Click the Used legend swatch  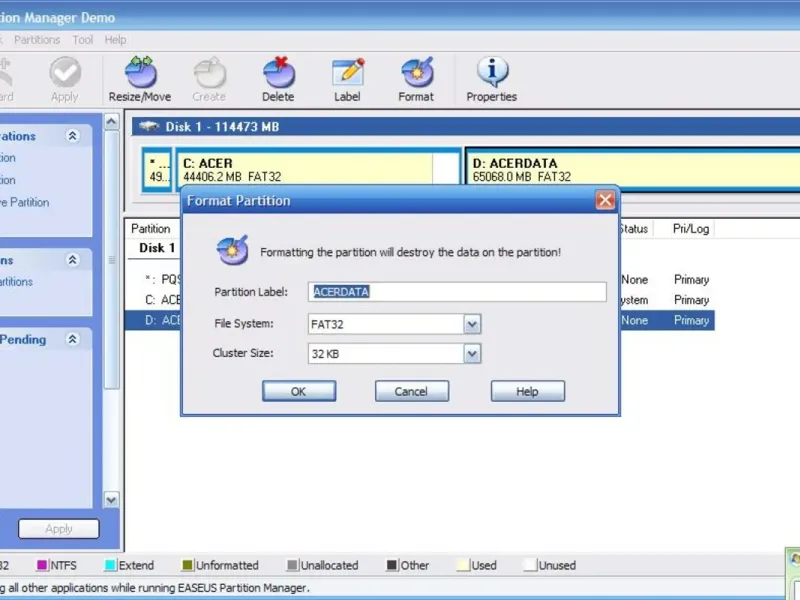click(463, 565)
